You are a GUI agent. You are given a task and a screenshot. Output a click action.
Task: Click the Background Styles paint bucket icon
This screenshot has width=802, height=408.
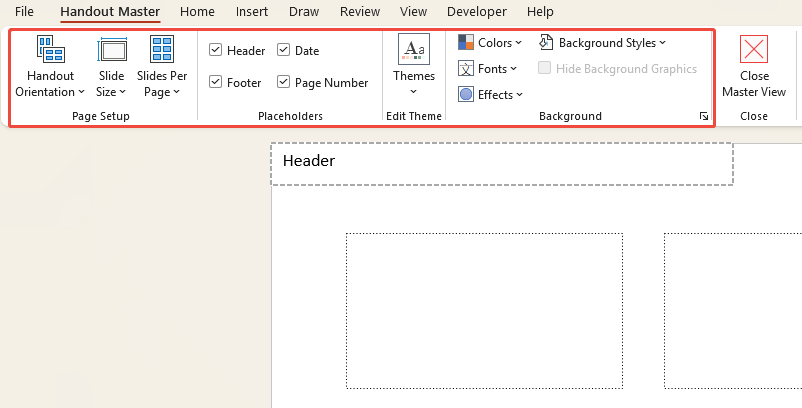pyautogui.click(x=546, y=42)
